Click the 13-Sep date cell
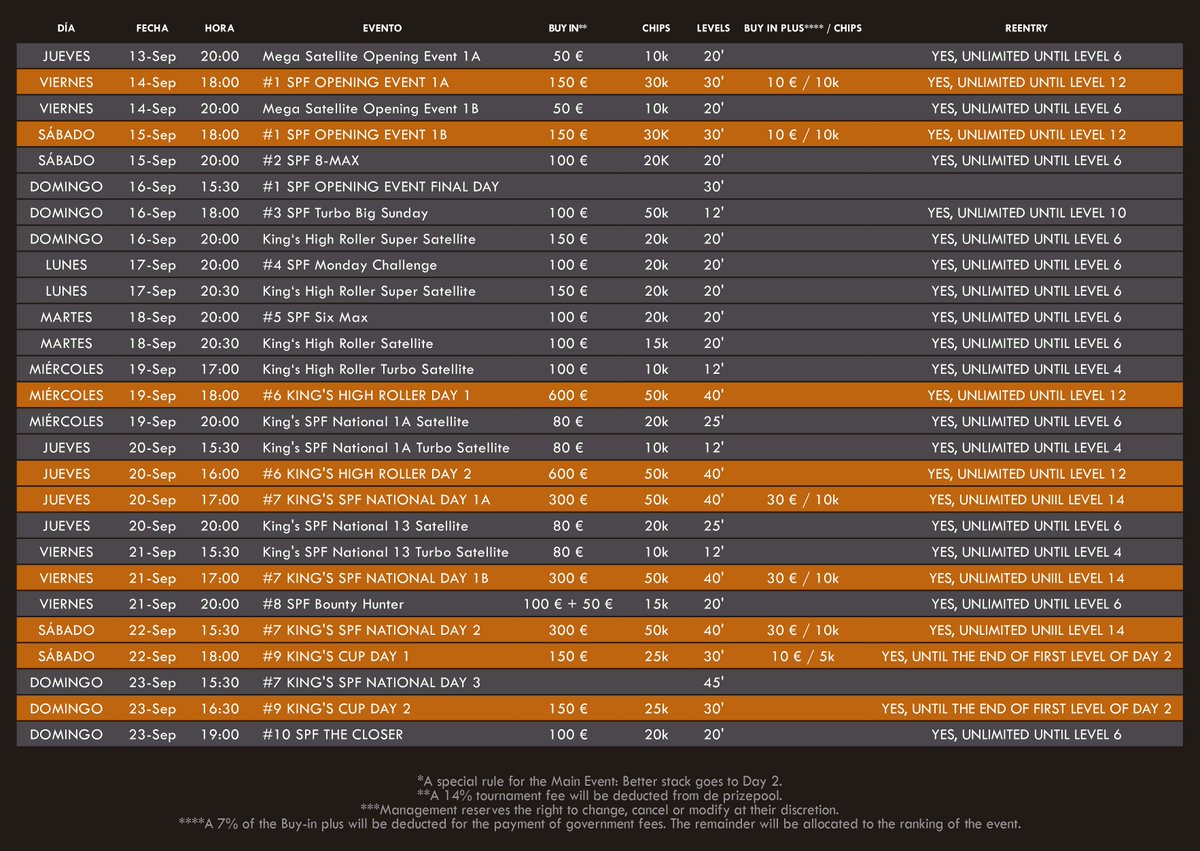Screen dimensions: 1200x851 152,56
